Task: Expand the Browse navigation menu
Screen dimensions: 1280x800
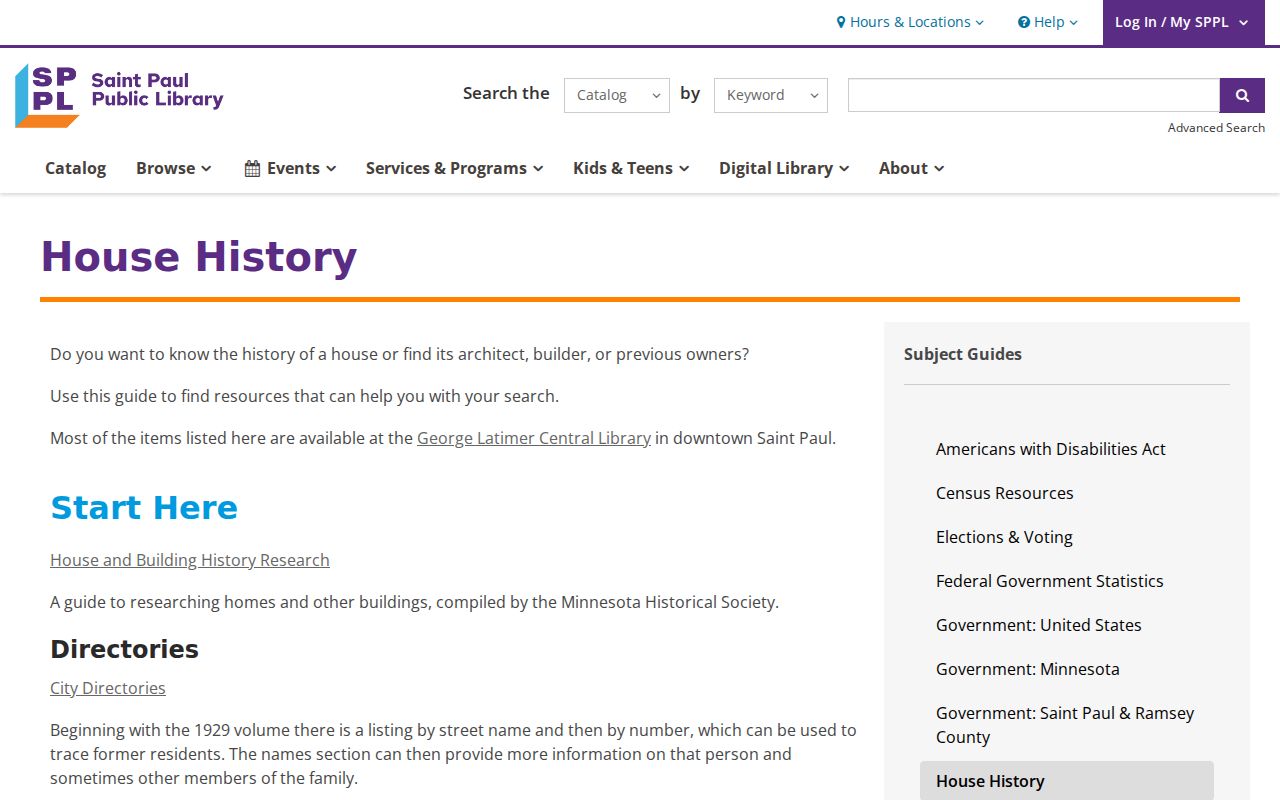Action: pyautogui.click(x=174, y=168)
